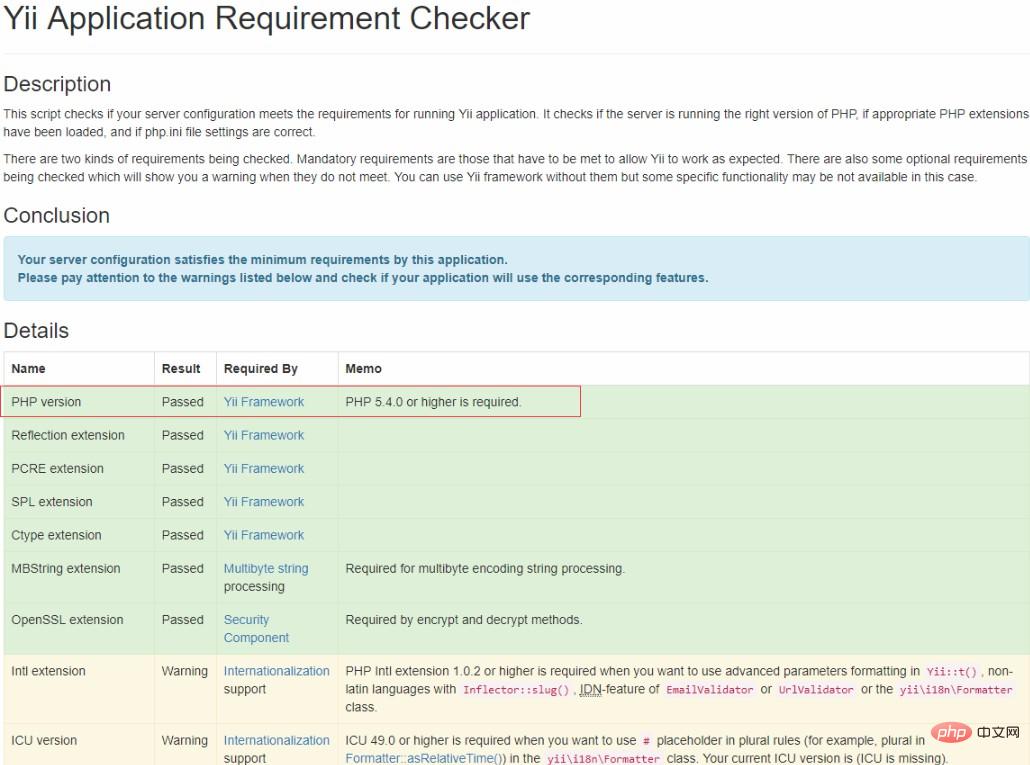Open Internationalization link in ICU version row

[x=276, y=740]
